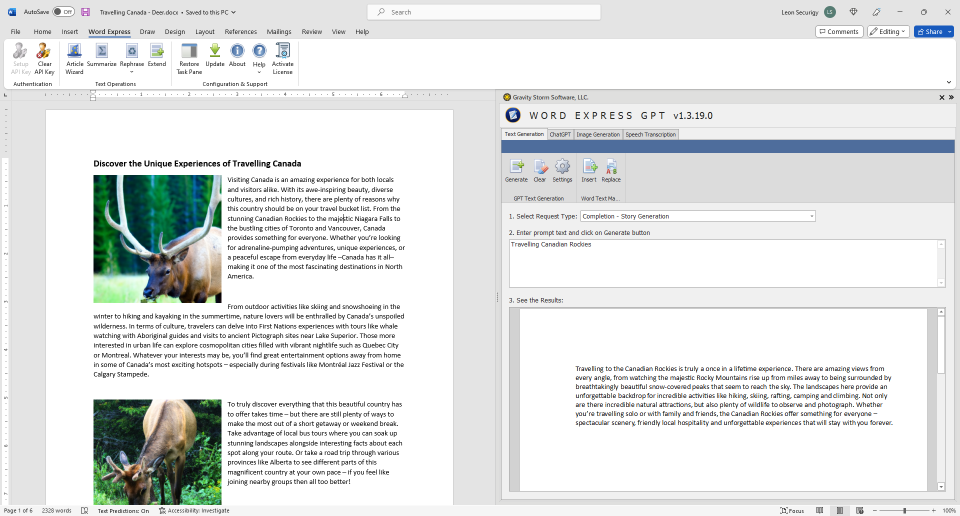Select the Word Express ribbon tab
The width and height of the screenshot is (960, 516).
[x=109, y=31]
